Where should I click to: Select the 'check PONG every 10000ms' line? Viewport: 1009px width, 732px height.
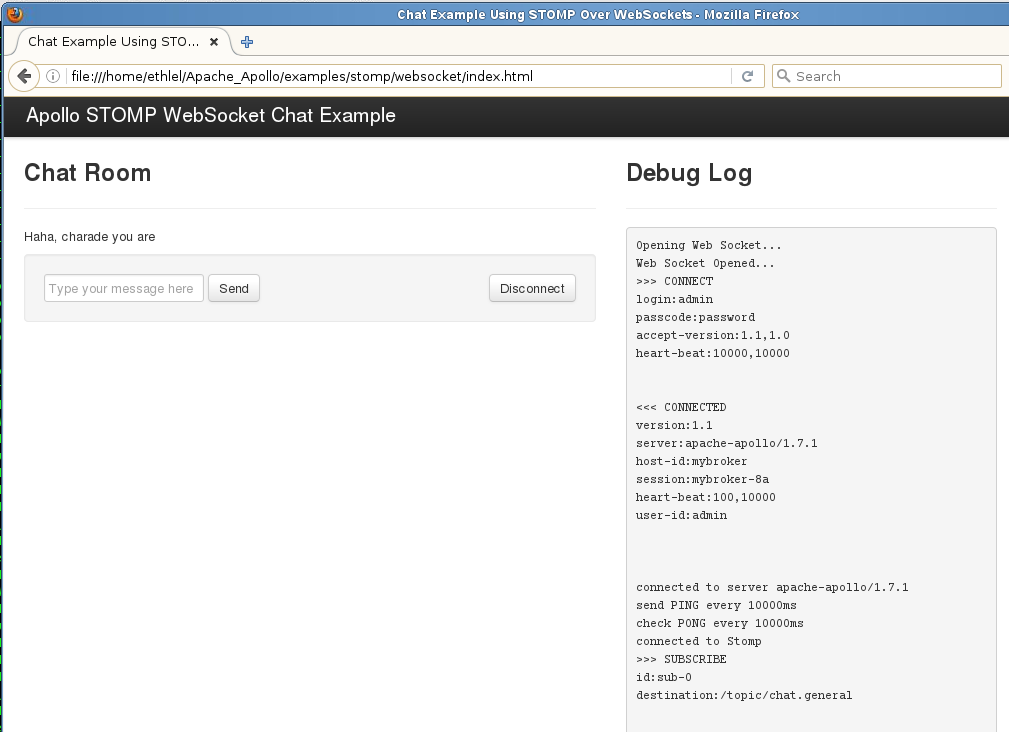pos(719,623)
